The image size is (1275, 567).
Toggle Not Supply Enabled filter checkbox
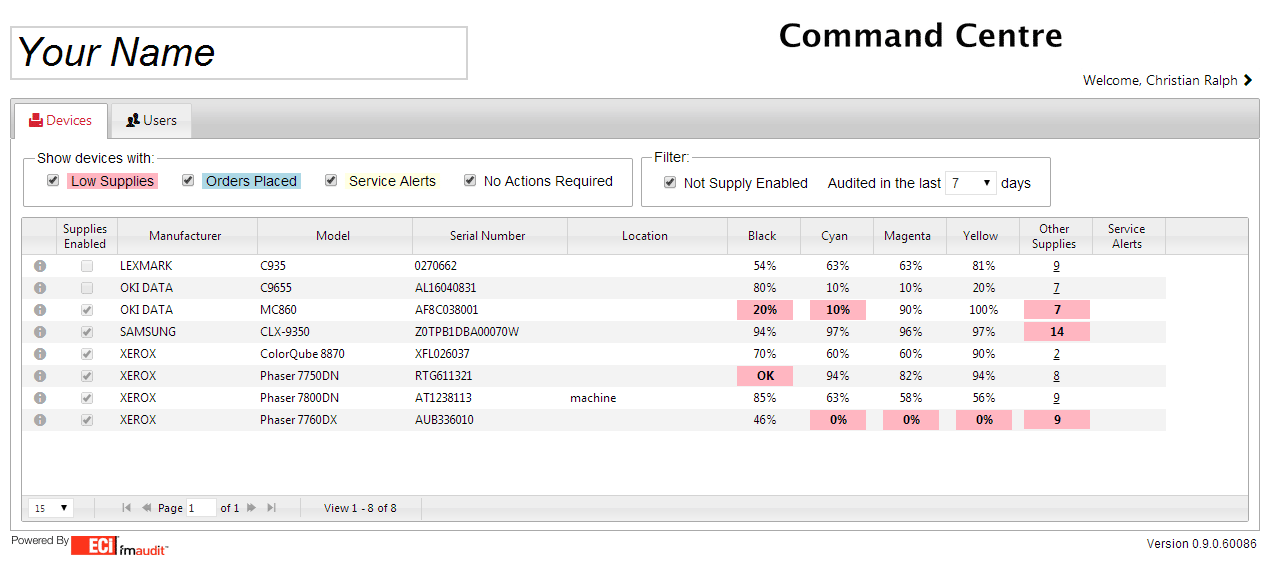(x=670, y=183)
